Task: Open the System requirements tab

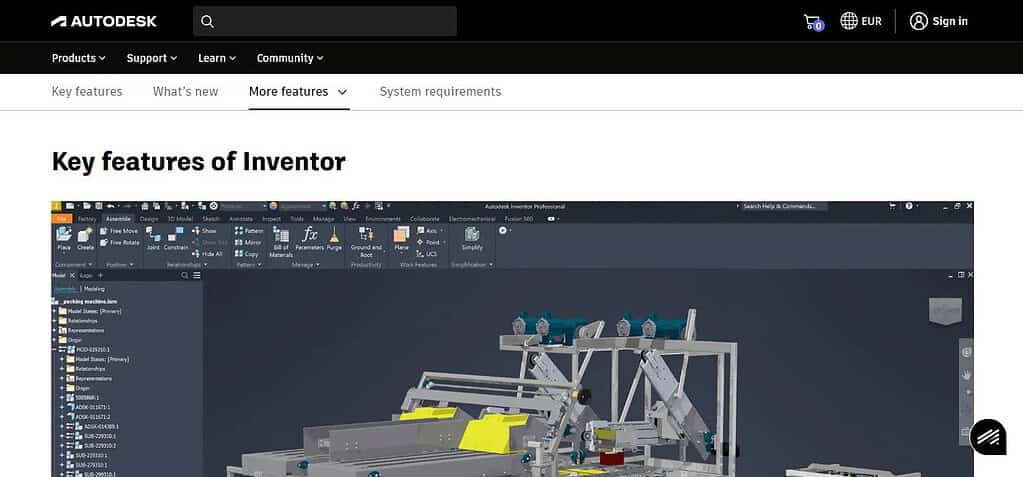Action: point(440,91)
